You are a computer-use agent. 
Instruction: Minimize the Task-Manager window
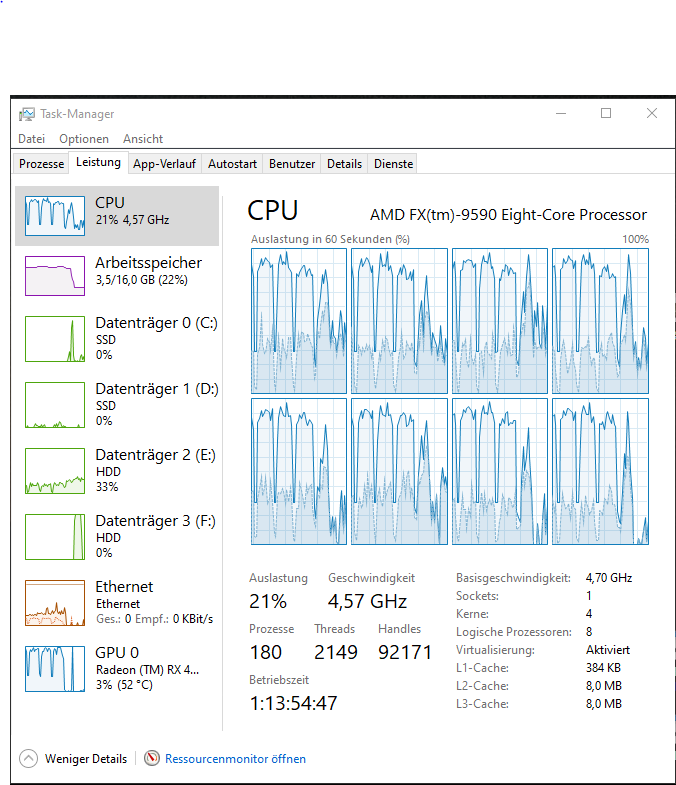click(561, 113)
